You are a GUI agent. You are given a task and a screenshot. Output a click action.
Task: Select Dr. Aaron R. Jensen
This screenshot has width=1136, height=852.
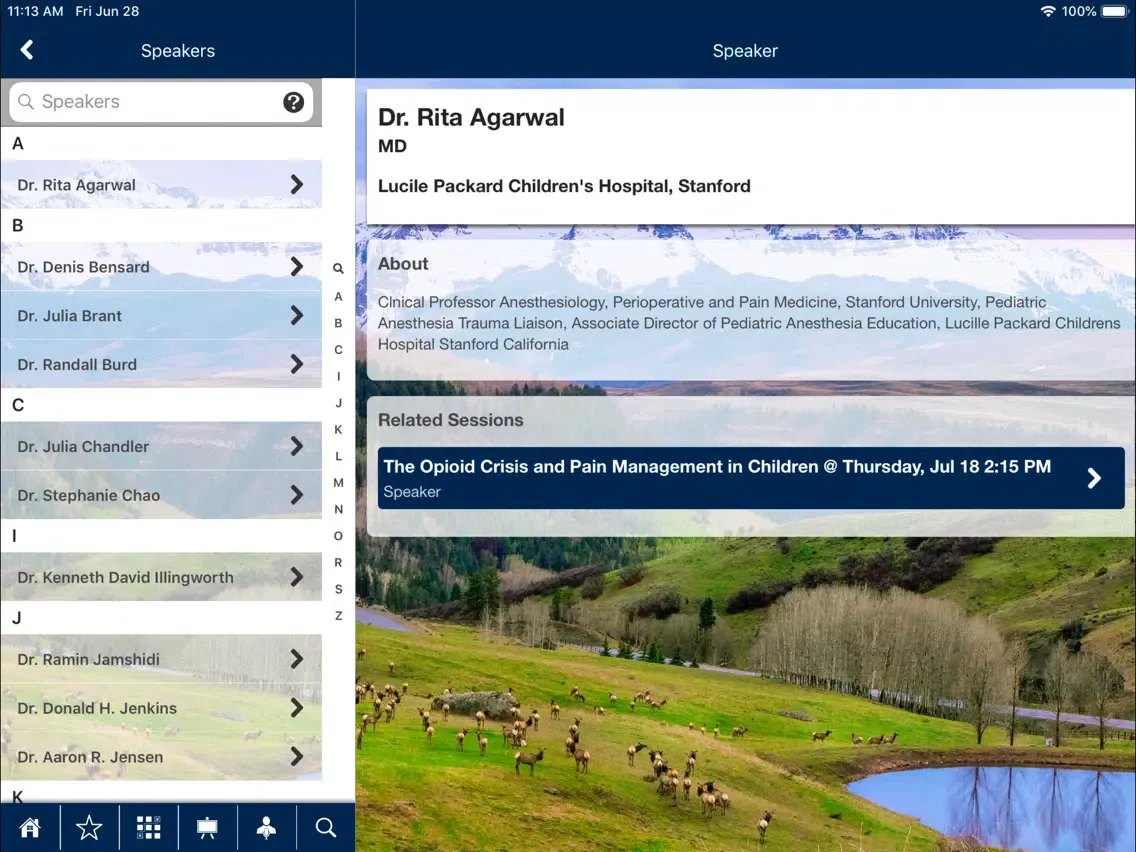tap(162, 756)
